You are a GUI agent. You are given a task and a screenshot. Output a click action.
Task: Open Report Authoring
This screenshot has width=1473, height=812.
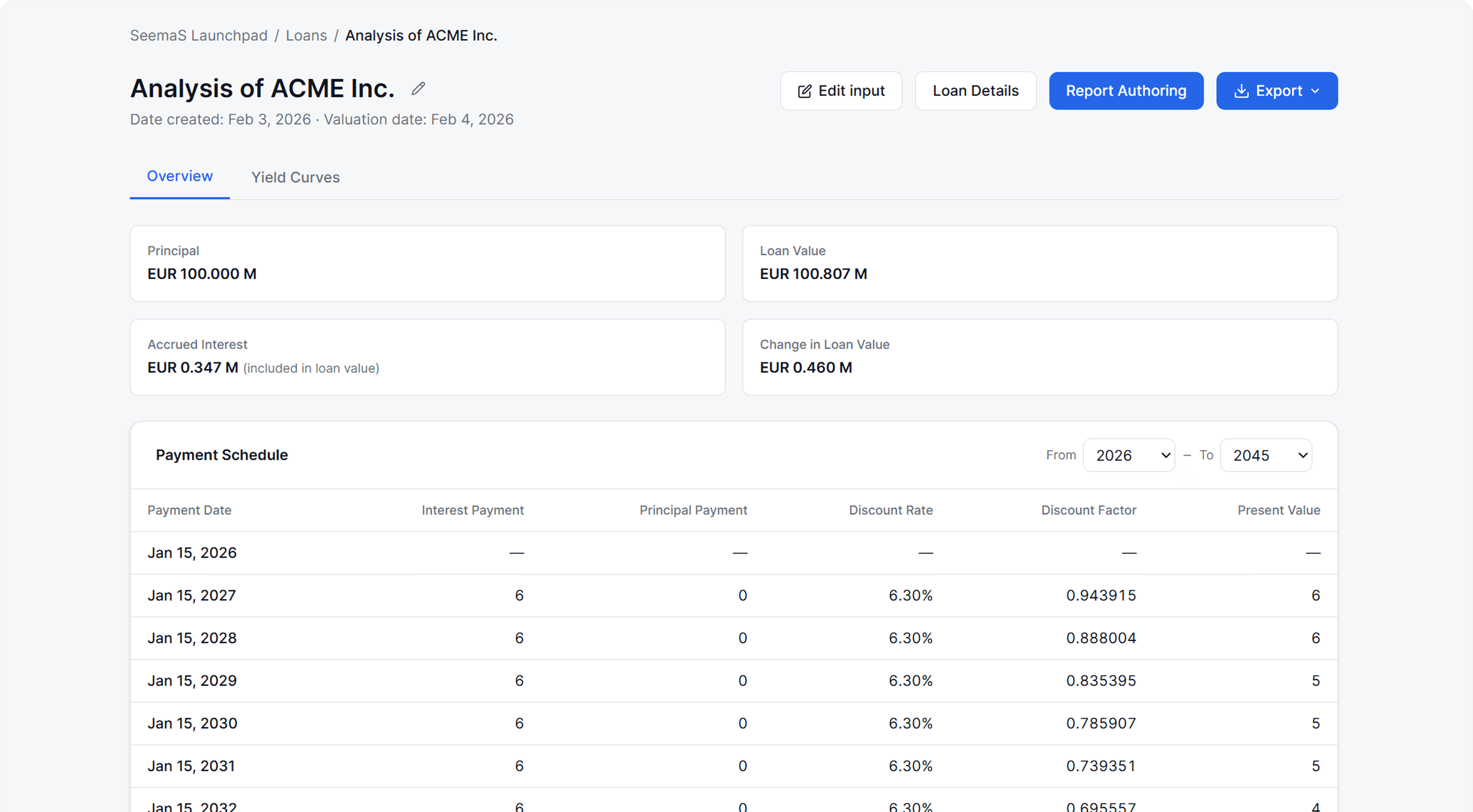pyautogui.click(x=1126, y=91)
